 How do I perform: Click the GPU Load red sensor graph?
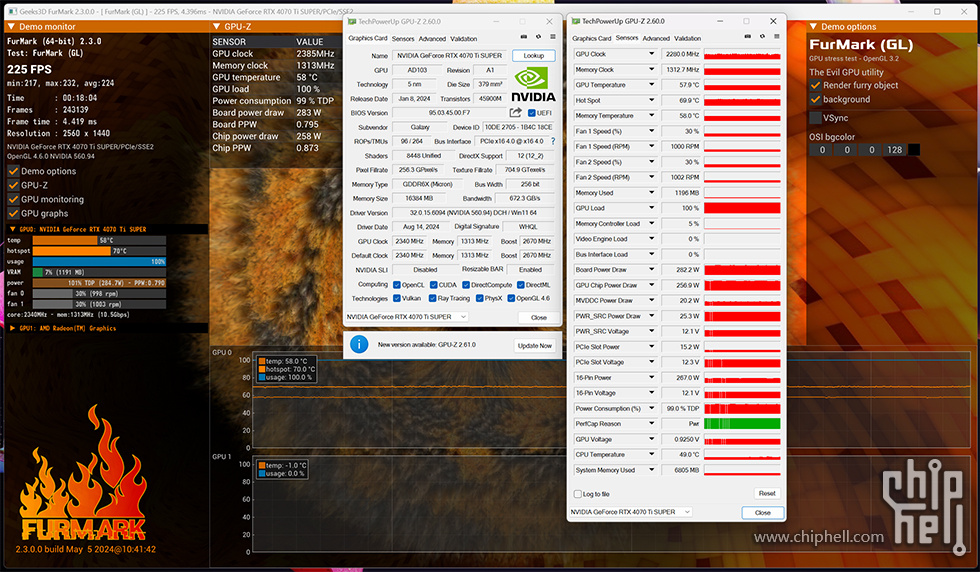742,208
